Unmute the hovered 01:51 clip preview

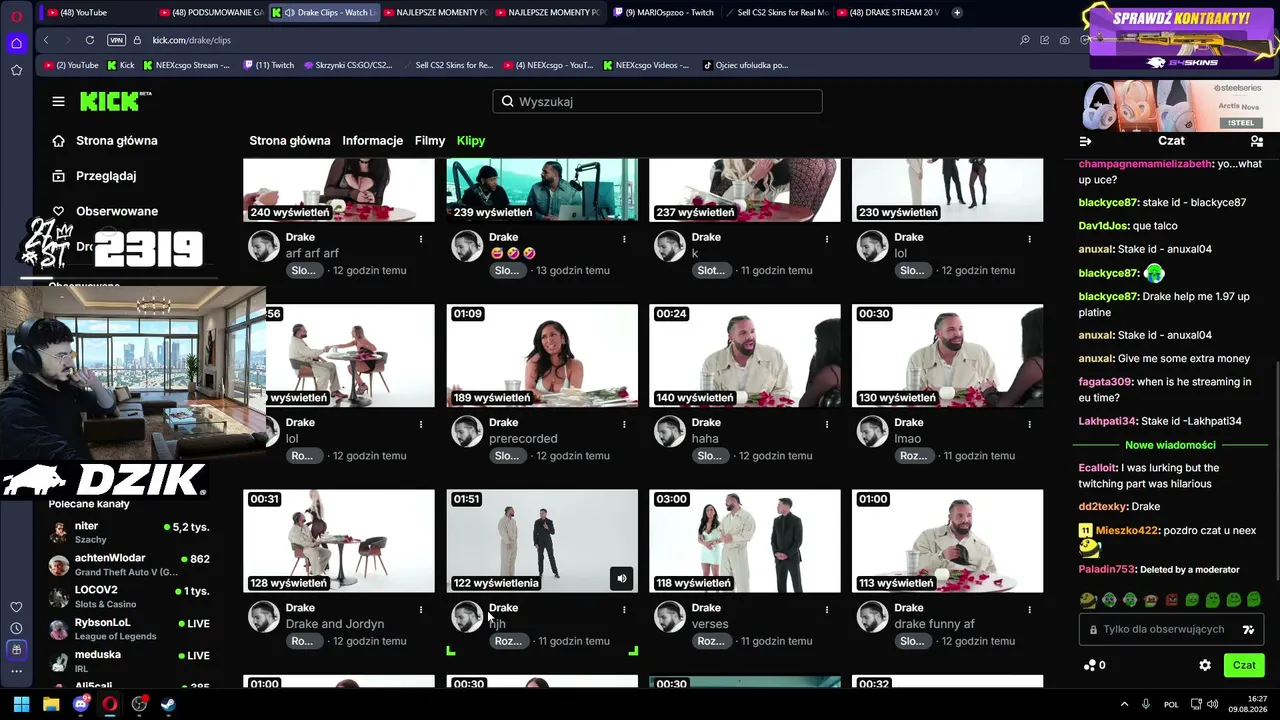pos(622,578)
